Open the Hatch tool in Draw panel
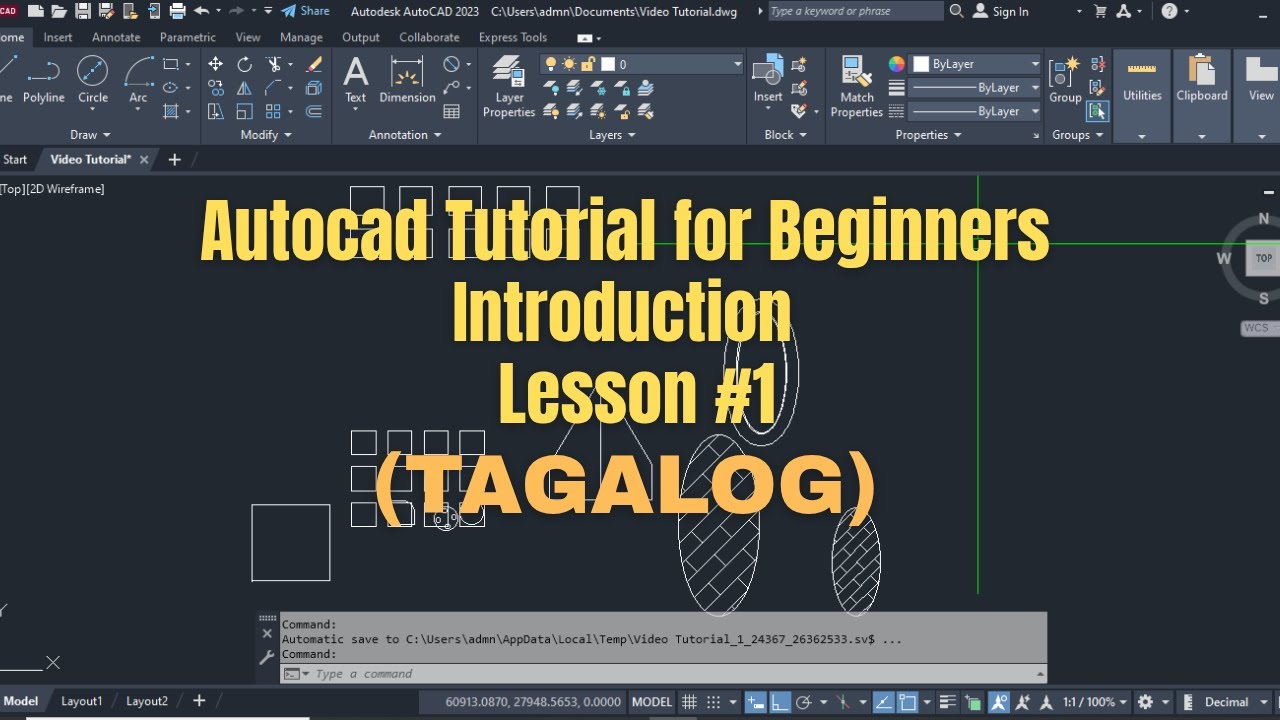Screen dimensions: 1280x720 pyautogui.click(x=171, y=111)
